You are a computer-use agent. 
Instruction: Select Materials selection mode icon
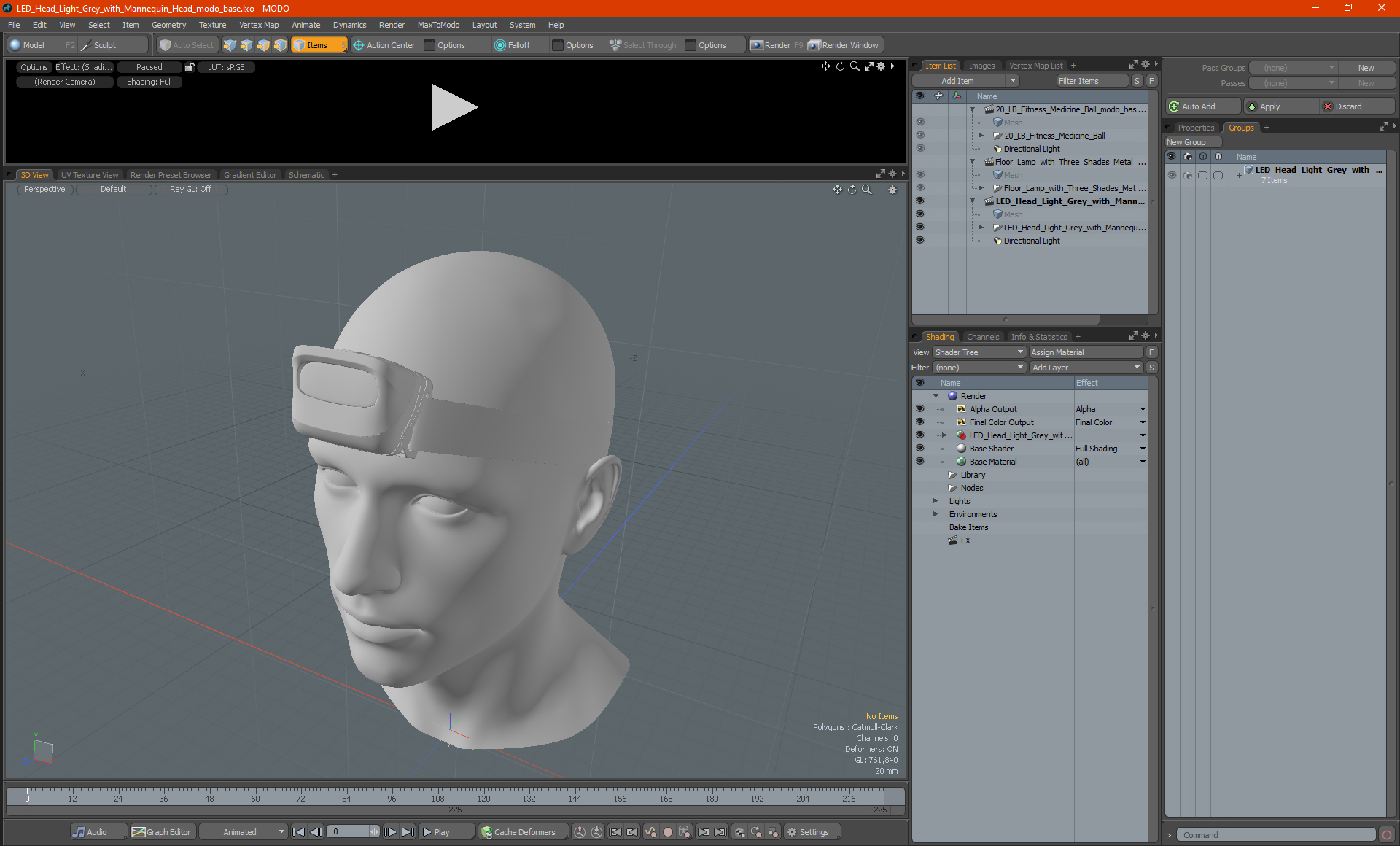tap(280, 45)
